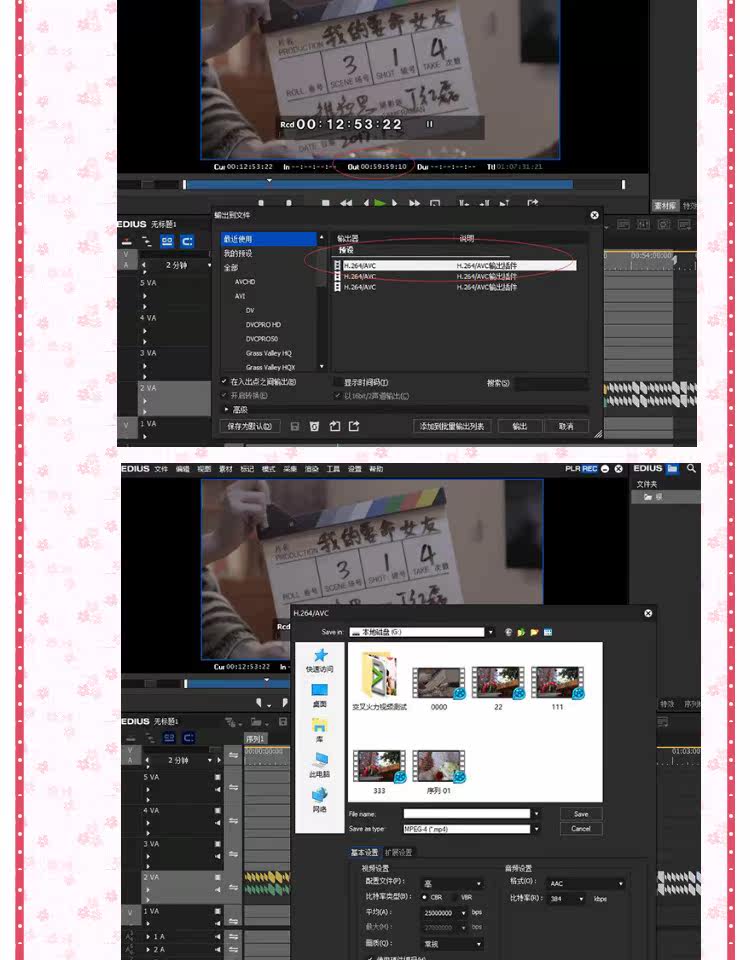Select the VBR bitrate type radio button
This screenshot has width=750, height=960.
(x=454, y=897)
